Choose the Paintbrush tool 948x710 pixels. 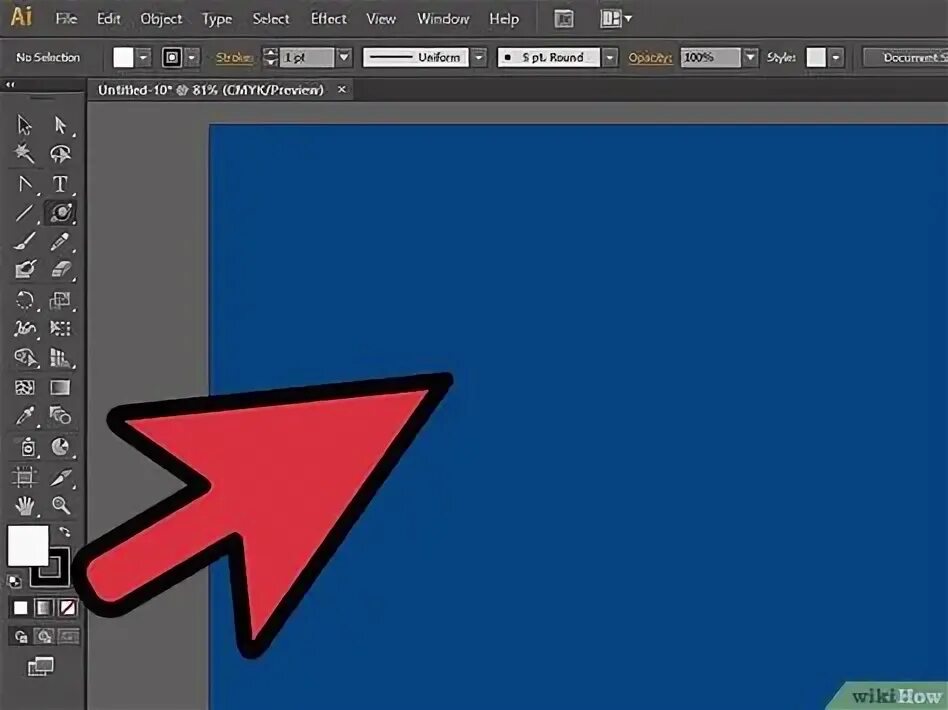click(x=25, y=241)
